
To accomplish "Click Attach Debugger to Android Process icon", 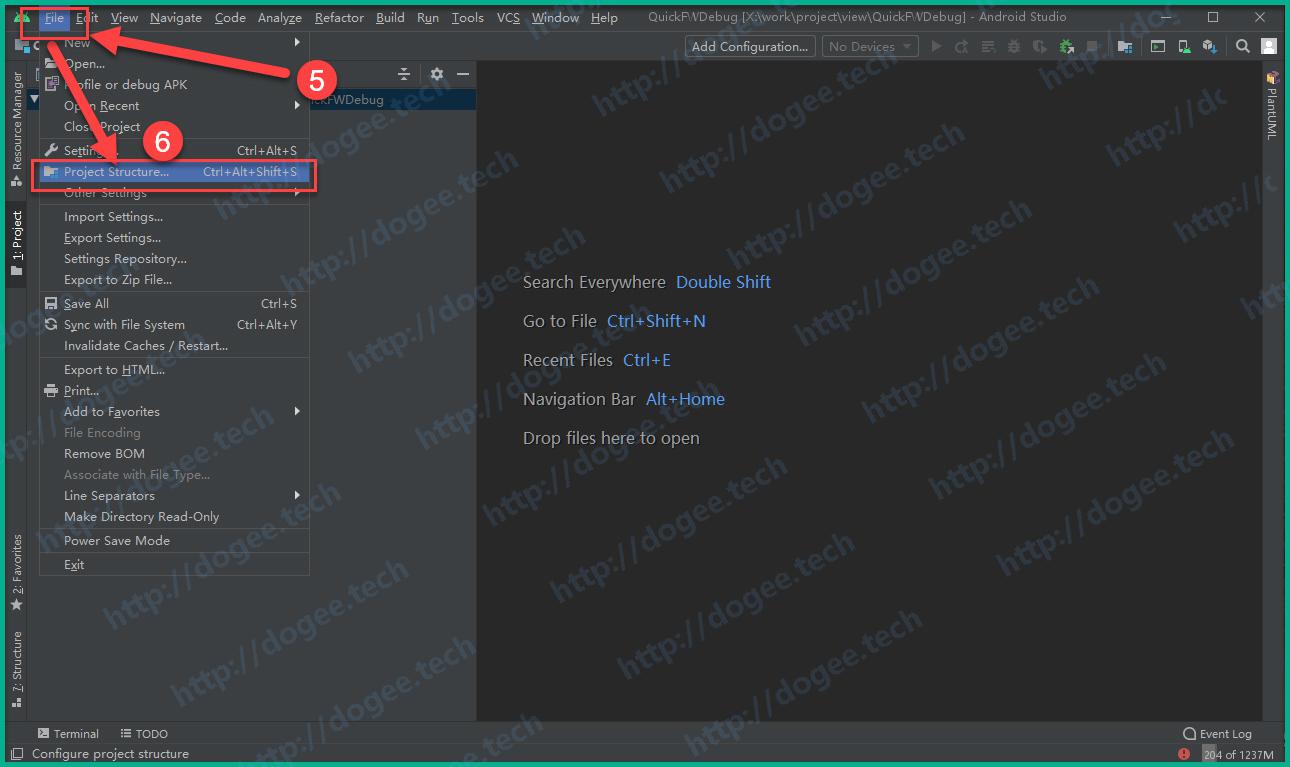I will 1067,46.
